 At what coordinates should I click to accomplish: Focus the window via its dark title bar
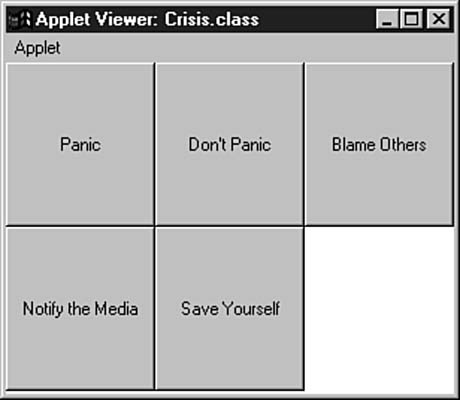pyautogui.click(x=317, y=19)
